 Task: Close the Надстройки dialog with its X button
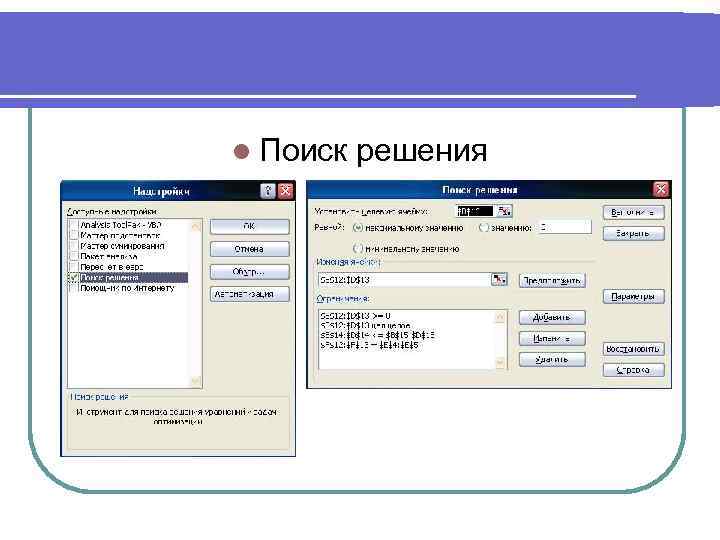(x=285, y=191)
